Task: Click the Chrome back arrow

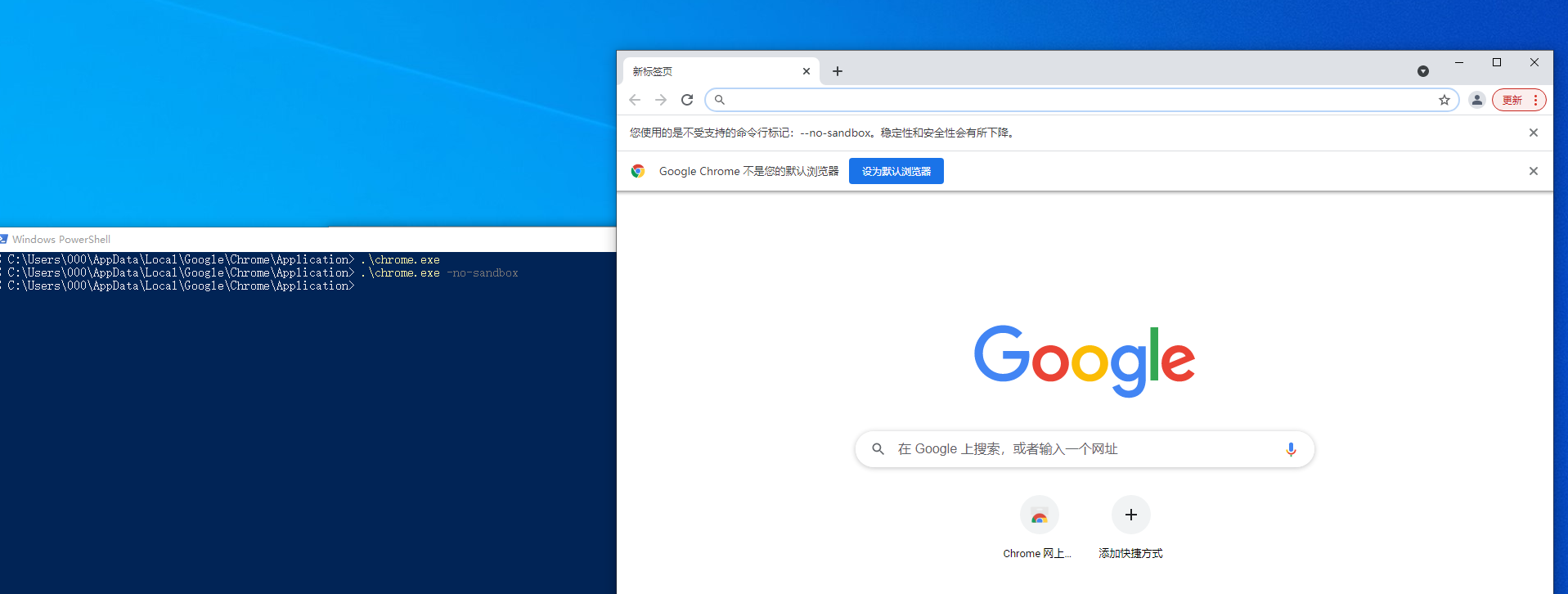Action: pyautogui.click(x=635, y=100)
